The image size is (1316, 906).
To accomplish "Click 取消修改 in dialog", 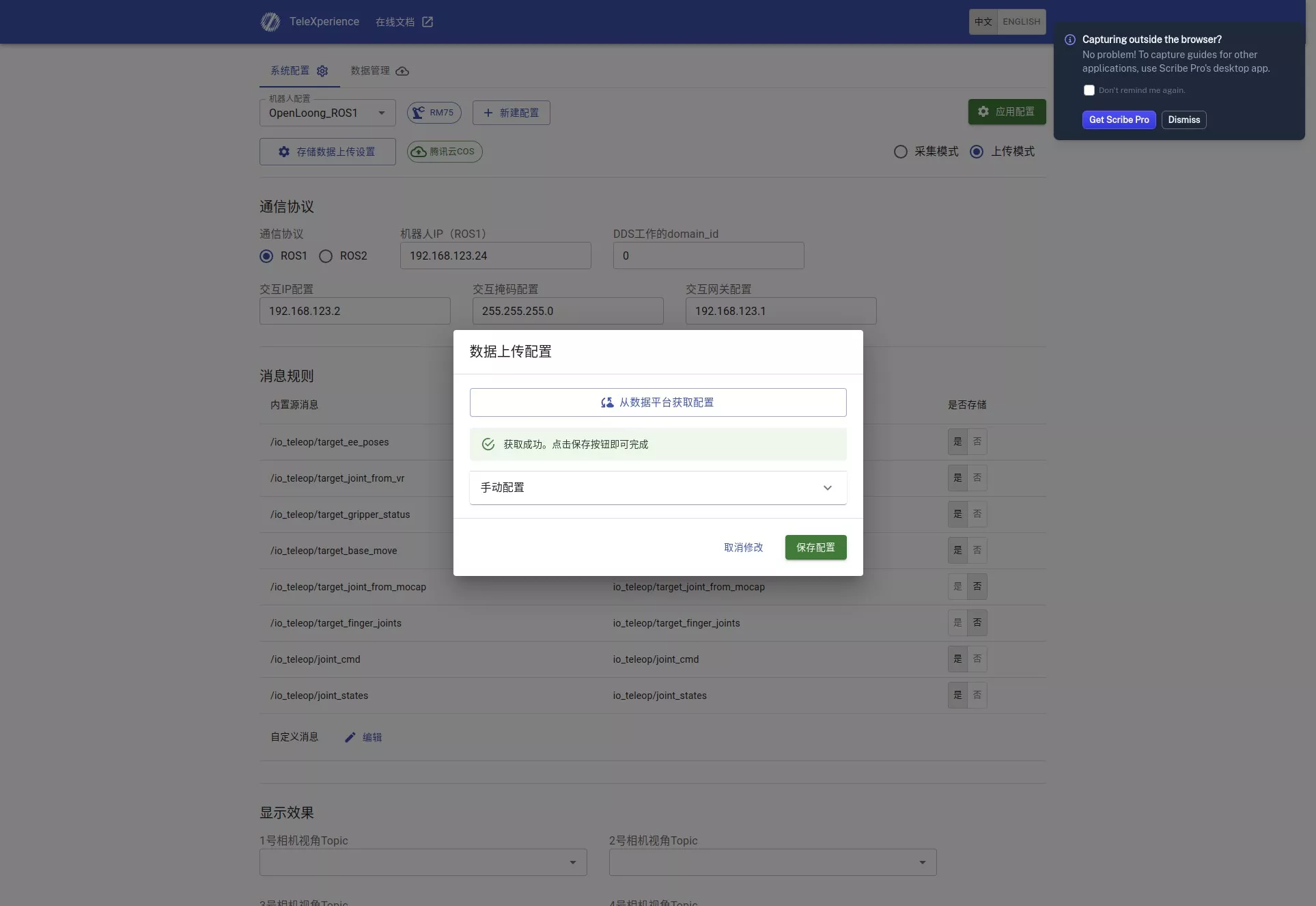I will click(744, 547).
